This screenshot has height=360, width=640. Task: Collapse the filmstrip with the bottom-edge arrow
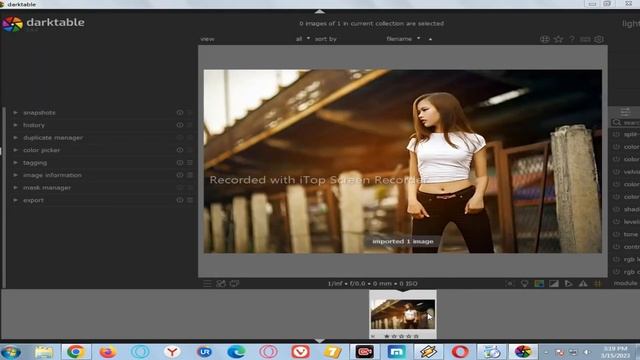tap(320, 340)
